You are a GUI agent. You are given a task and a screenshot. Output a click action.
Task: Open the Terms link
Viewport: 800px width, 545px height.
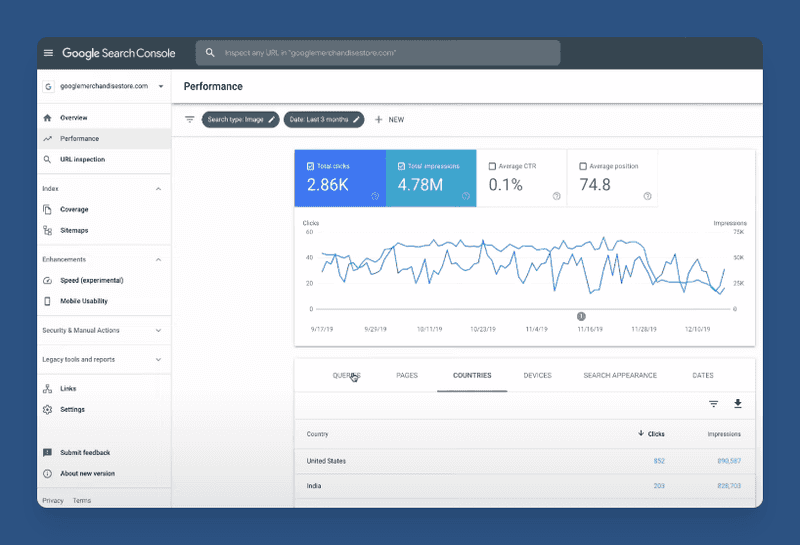(x=82, y=501)
